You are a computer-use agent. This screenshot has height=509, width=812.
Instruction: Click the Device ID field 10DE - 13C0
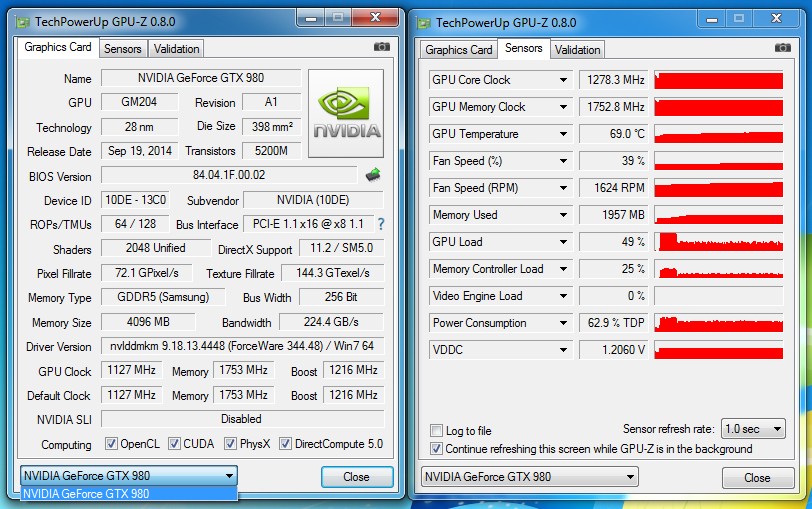pos(136,200)
